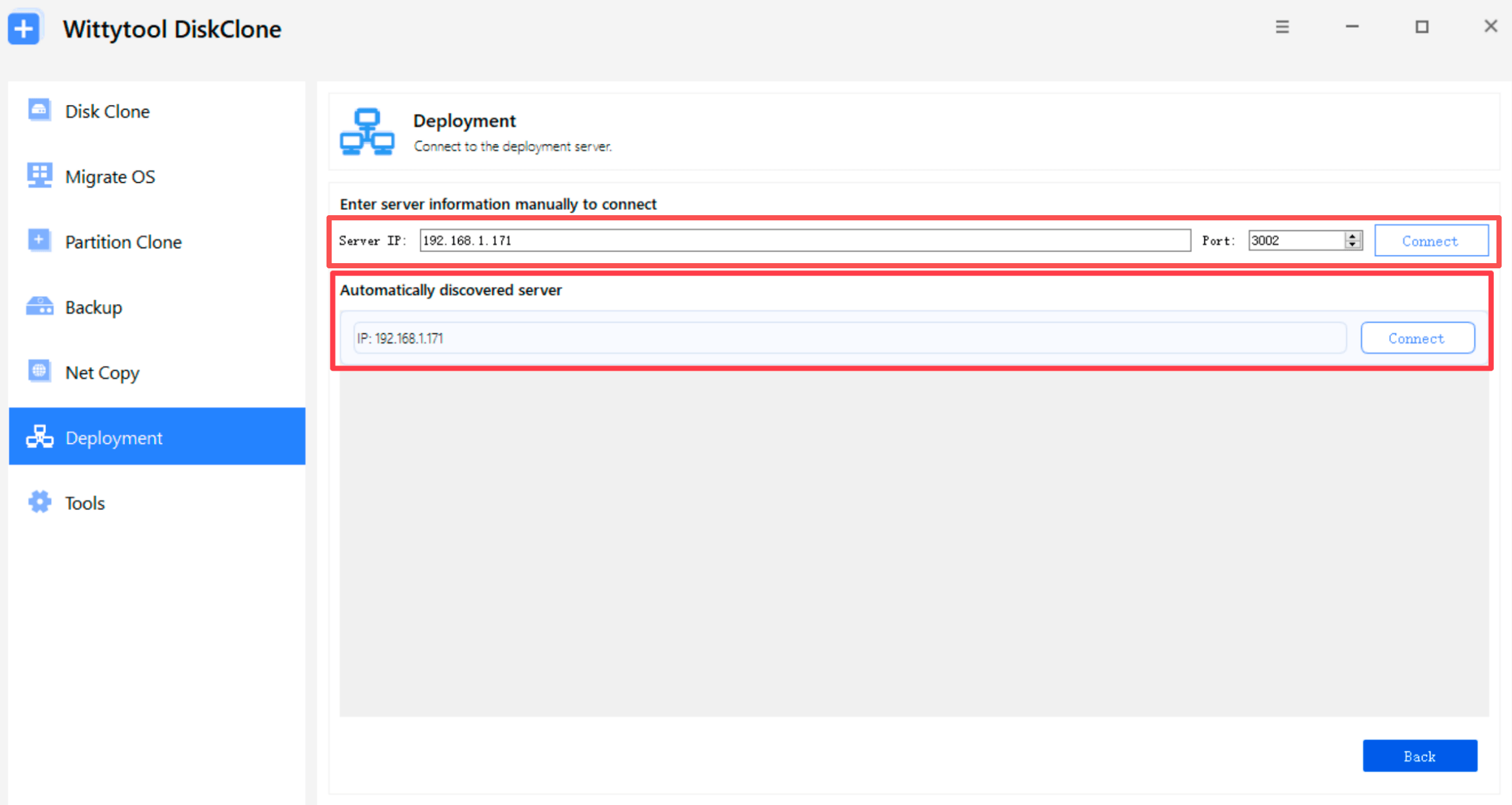Increase the Port value with up arrow
Image resolution: width=1512 pixels, height=805 pixels.
(1353, 236)
